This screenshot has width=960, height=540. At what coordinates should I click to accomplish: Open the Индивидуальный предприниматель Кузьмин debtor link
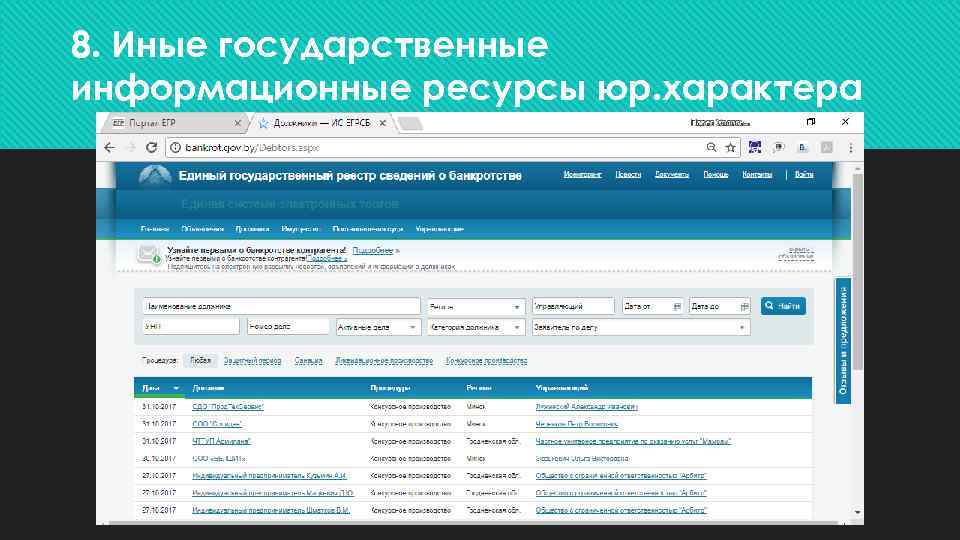(x=269, y=475)
